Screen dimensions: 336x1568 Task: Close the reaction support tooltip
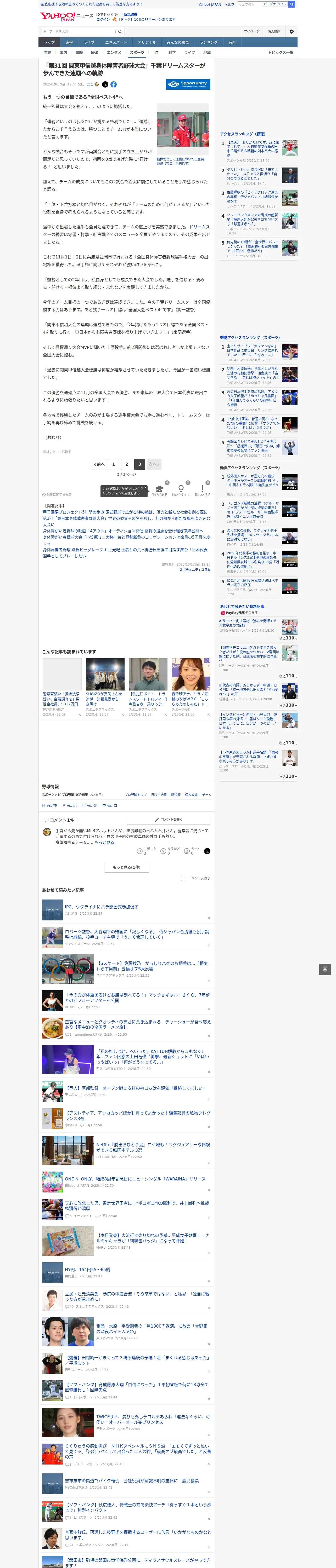146,488
